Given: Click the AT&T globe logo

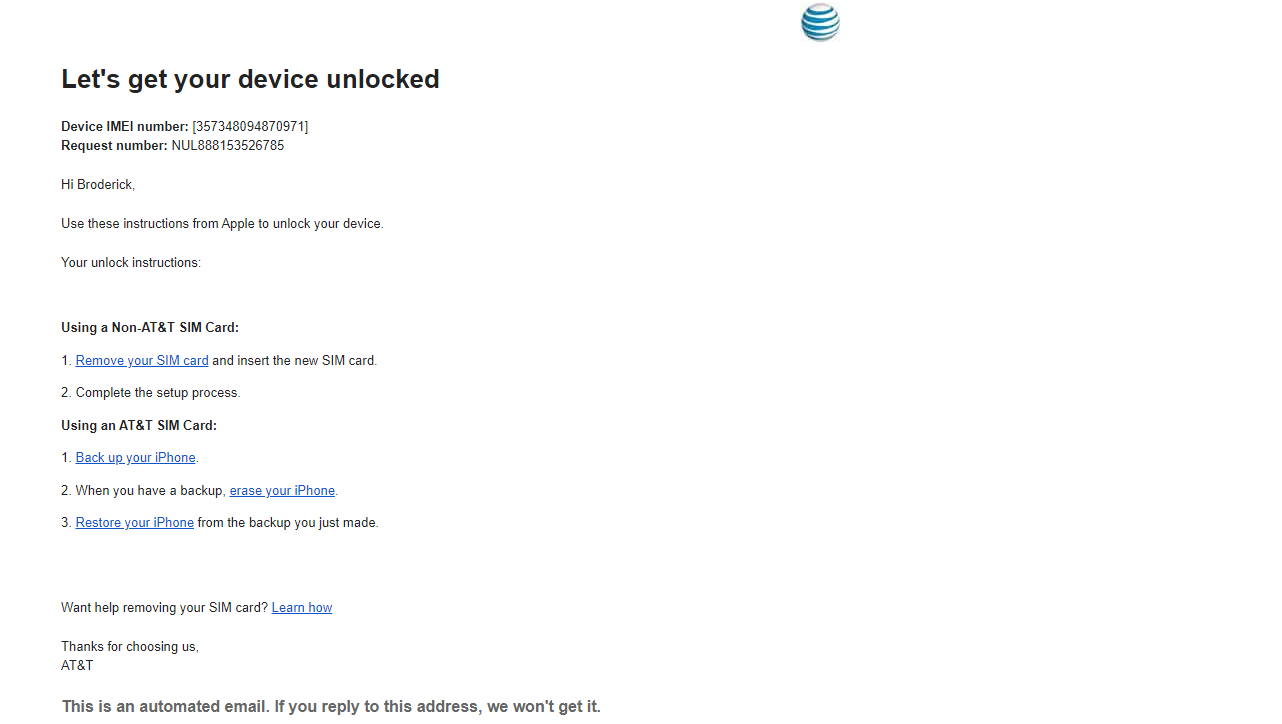Looking at the screenshot, I should 820,23.
